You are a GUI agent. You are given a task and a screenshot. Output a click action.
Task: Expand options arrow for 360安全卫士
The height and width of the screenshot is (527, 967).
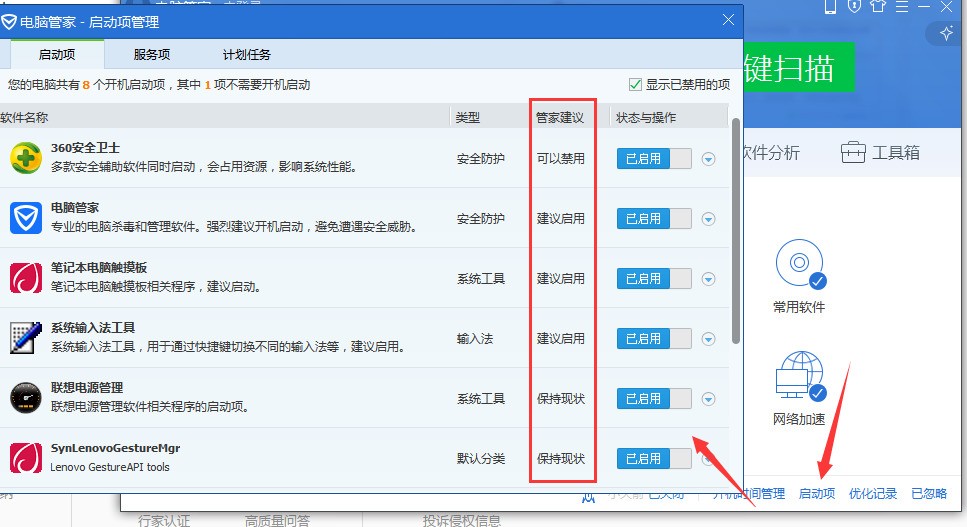(x=709, y=159)
